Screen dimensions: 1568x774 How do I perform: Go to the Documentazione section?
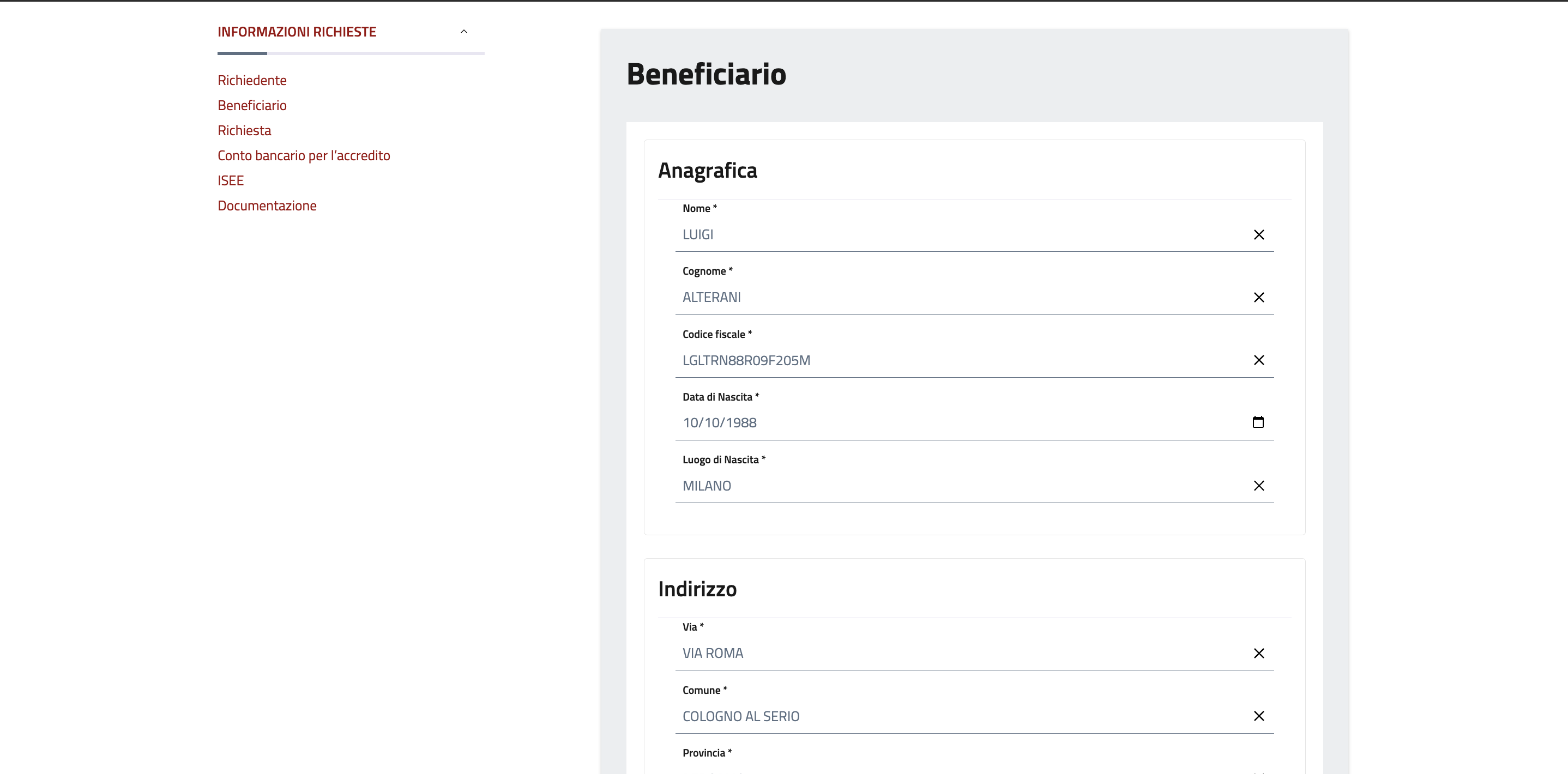(x=267, y=205)
